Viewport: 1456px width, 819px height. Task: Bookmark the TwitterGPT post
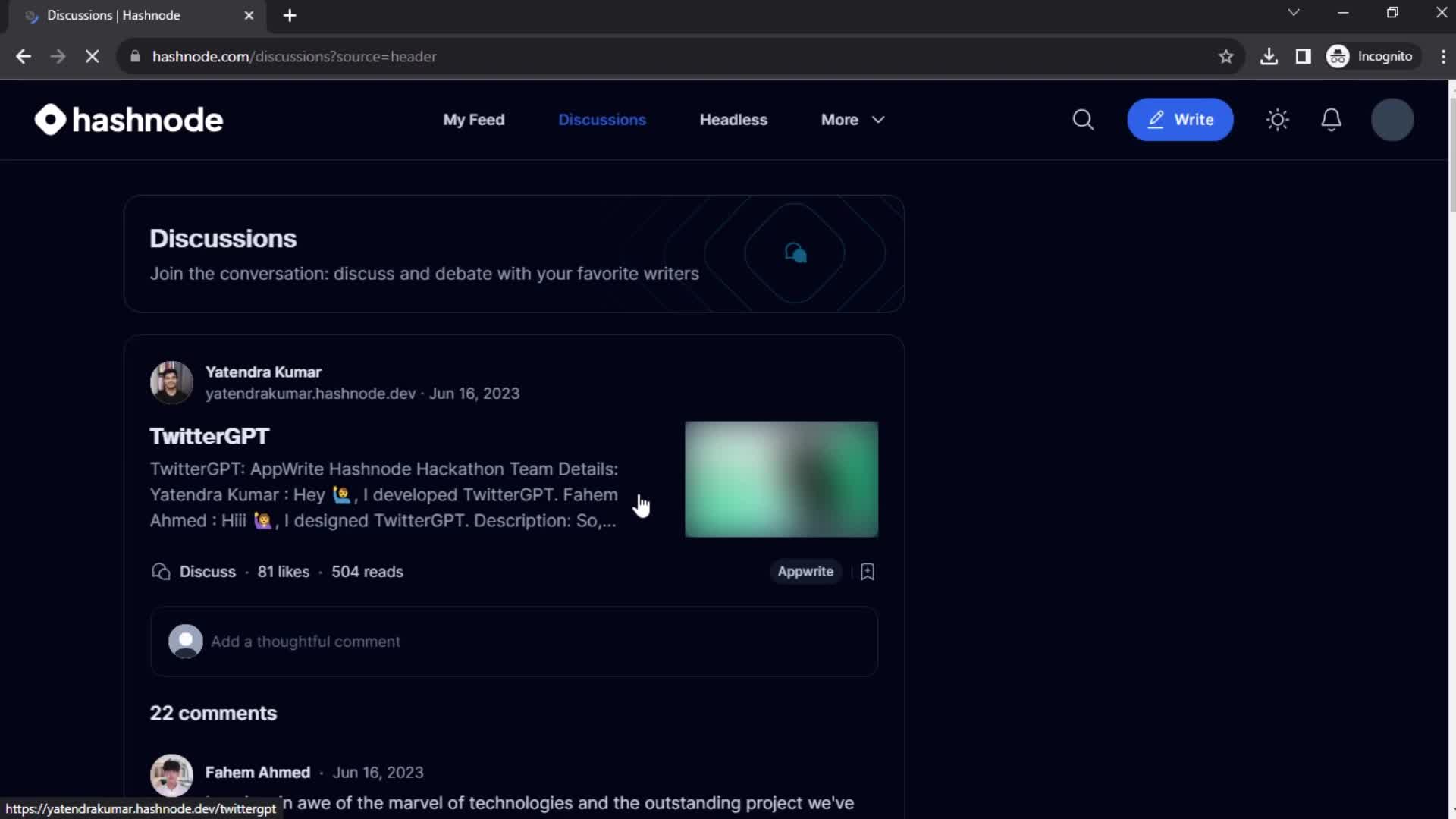868,572
